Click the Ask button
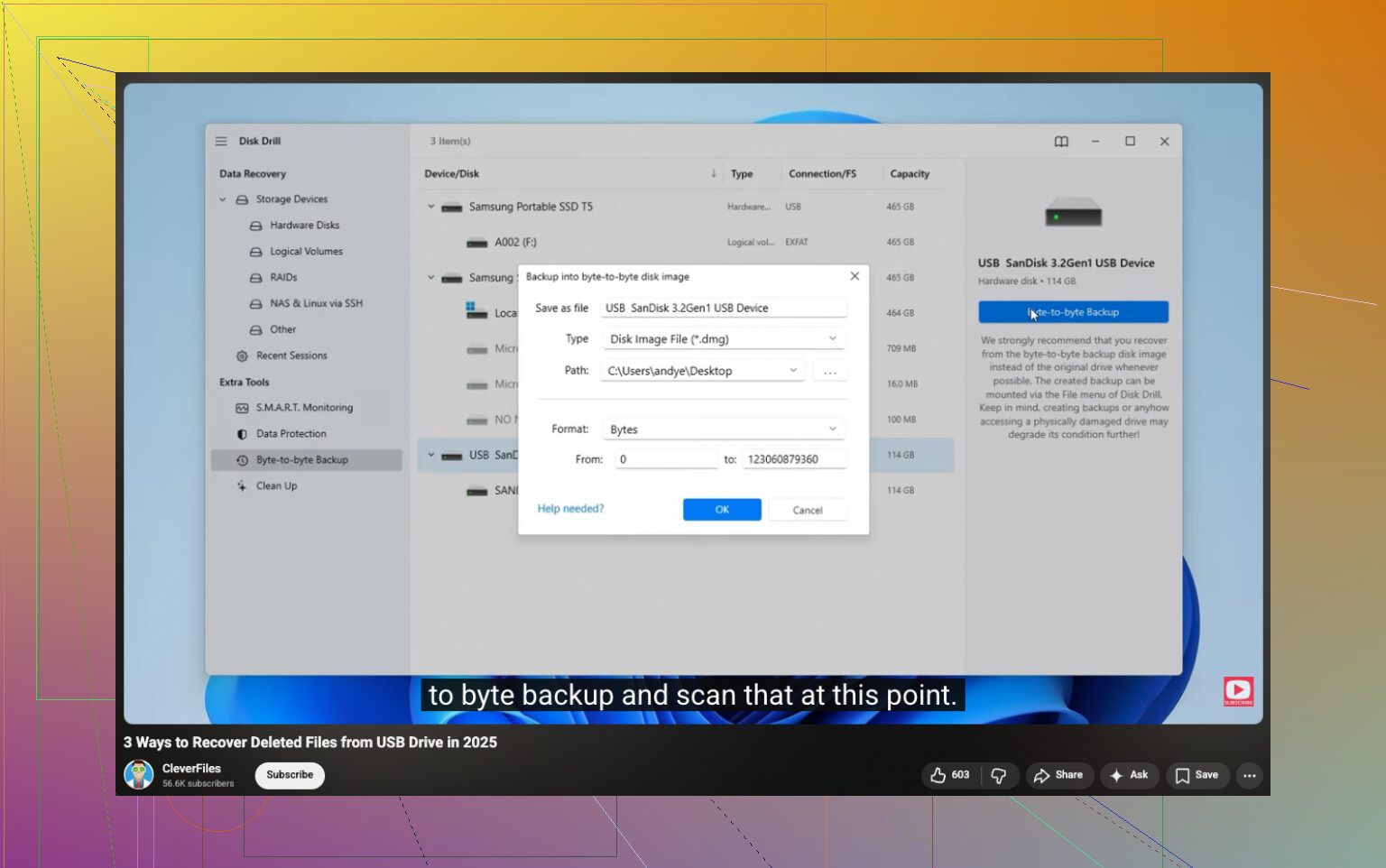 [x=1130, y=775]
